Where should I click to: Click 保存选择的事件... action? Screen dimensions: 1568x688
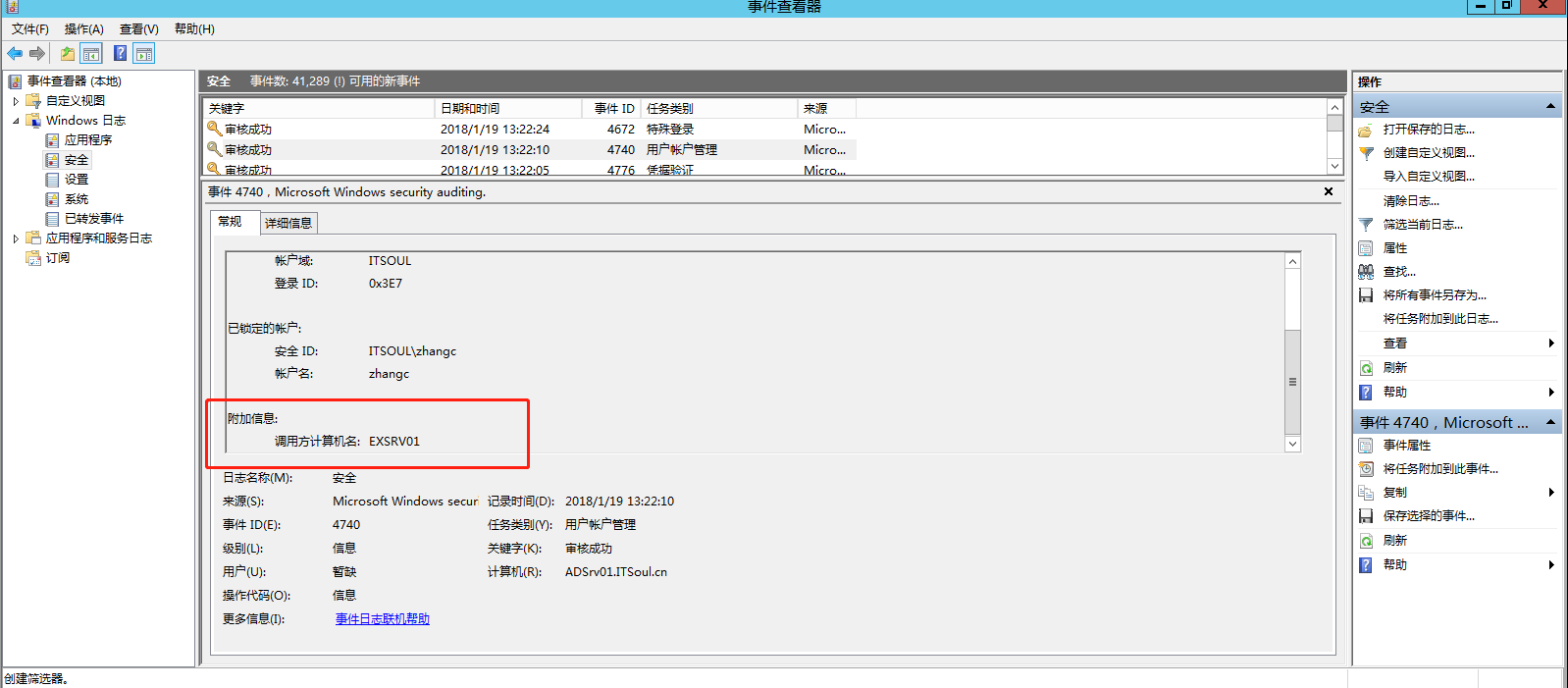tap(1429, 516)
